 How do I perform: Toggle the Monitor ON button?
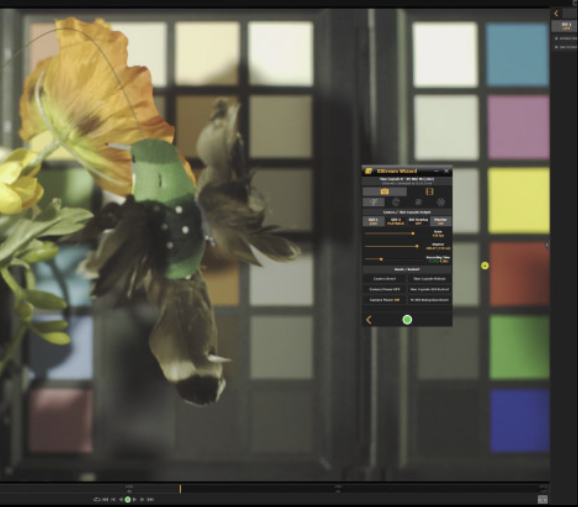[x=440, y=221]
